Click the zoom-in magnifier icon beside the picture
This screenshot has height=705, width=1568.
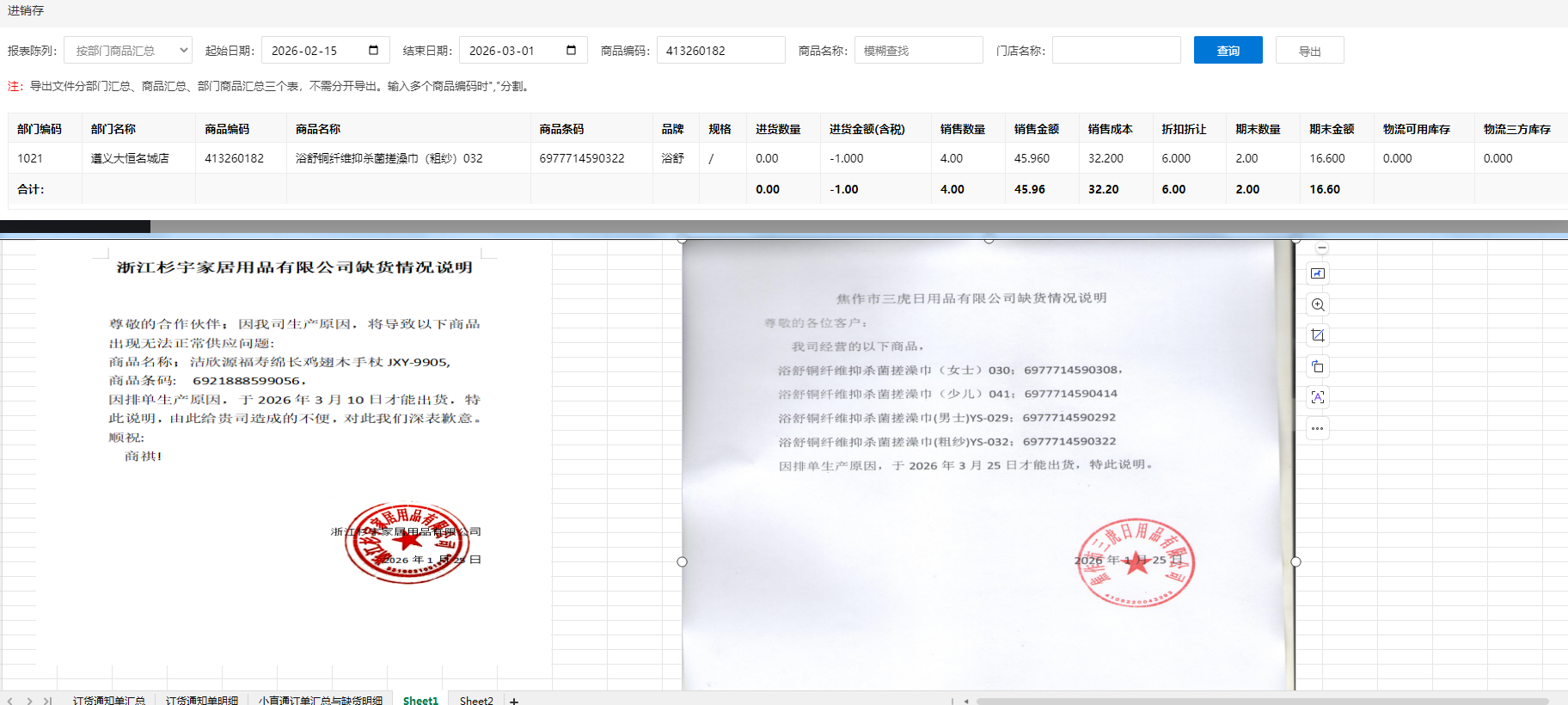(1317, 305)
